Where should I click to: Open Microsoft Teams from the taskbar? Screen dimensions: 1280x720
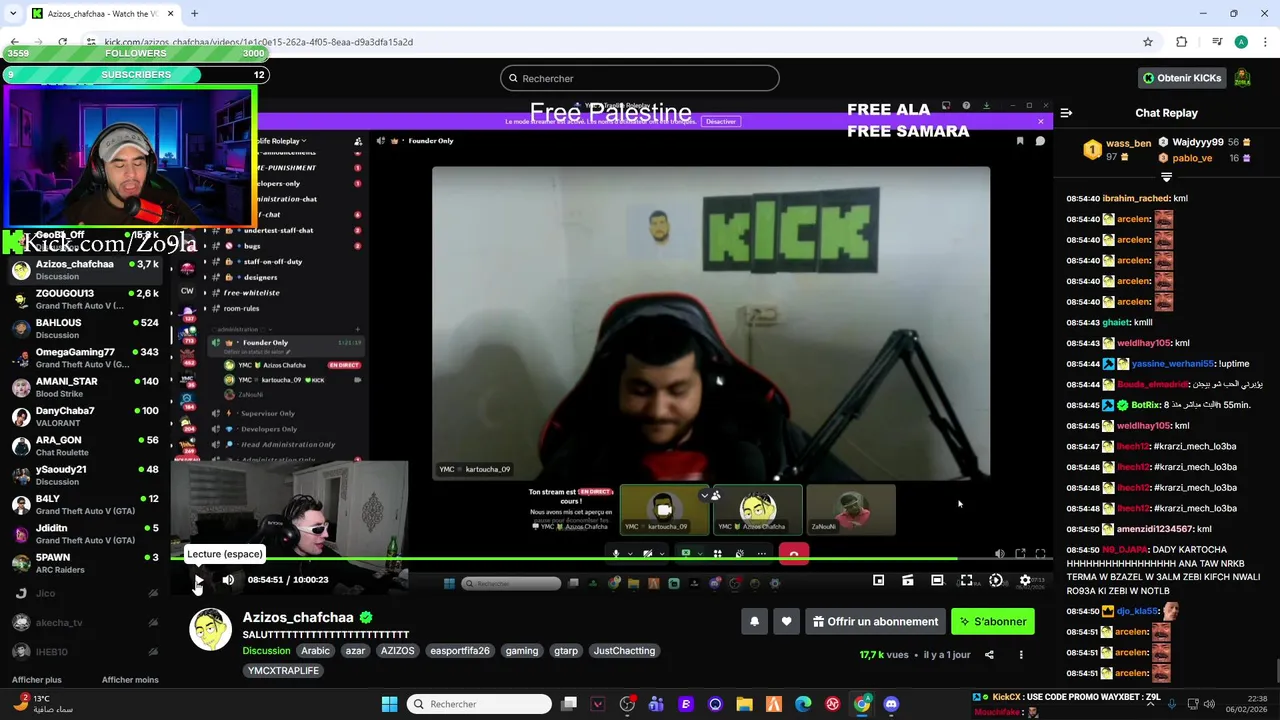pyautogui.click(x=656, y=704)
